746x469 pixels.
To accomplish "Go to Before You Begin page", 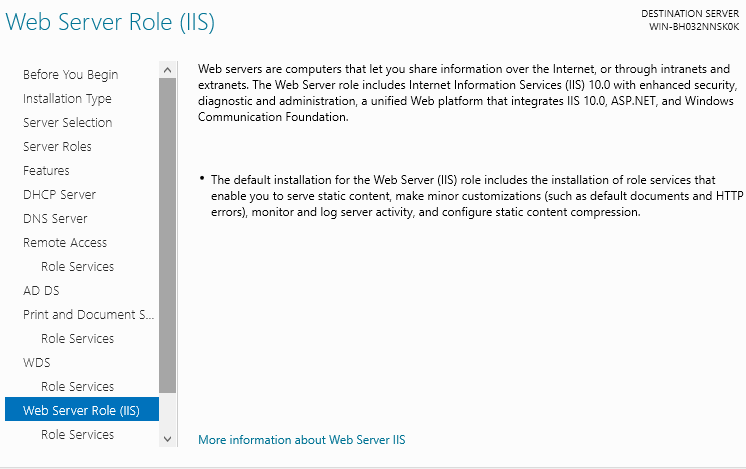I will point(70,75).
